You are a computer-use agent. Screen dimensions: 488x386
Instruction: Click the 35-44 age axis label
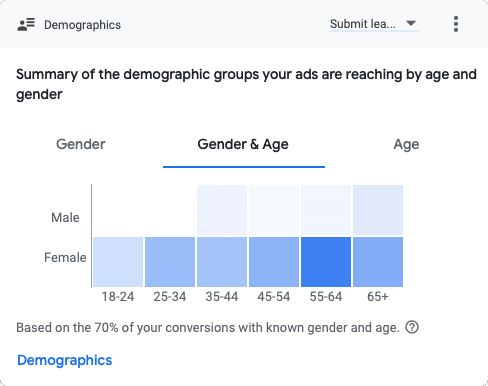pyautogui.click(x=222, y=297)
